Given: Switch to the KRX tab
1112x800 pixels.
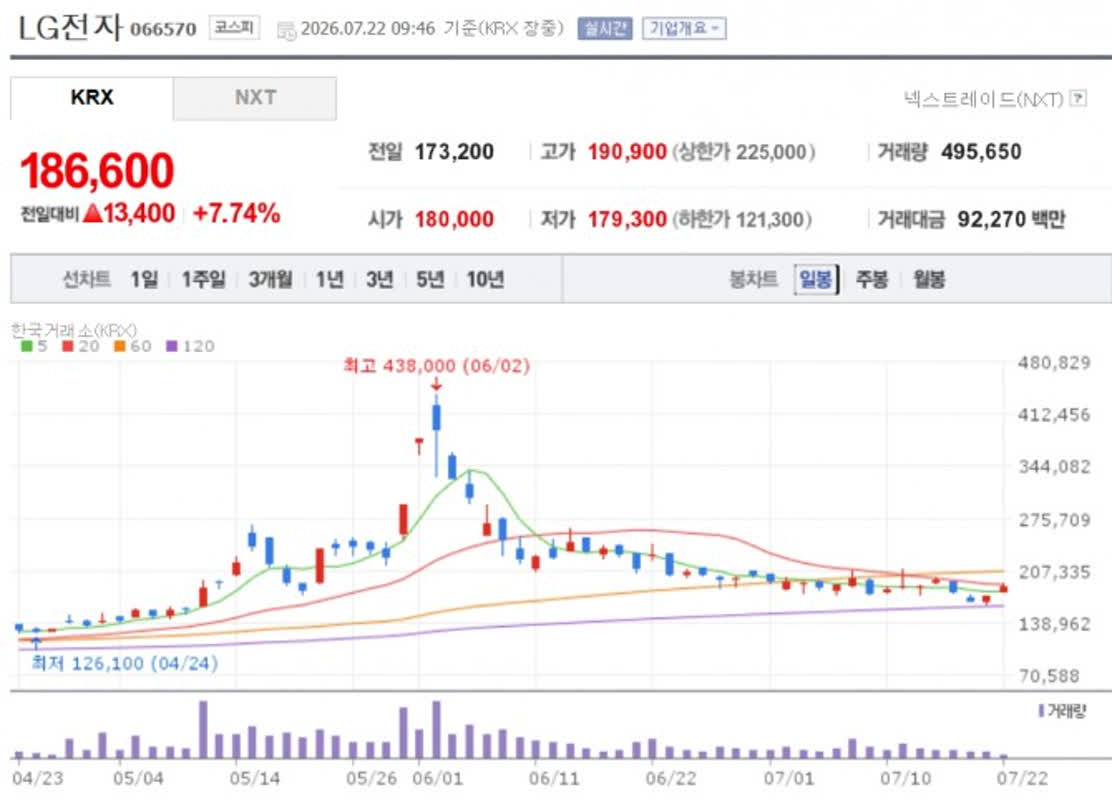Looking at the screenshot, I should [x=91, y=98].
